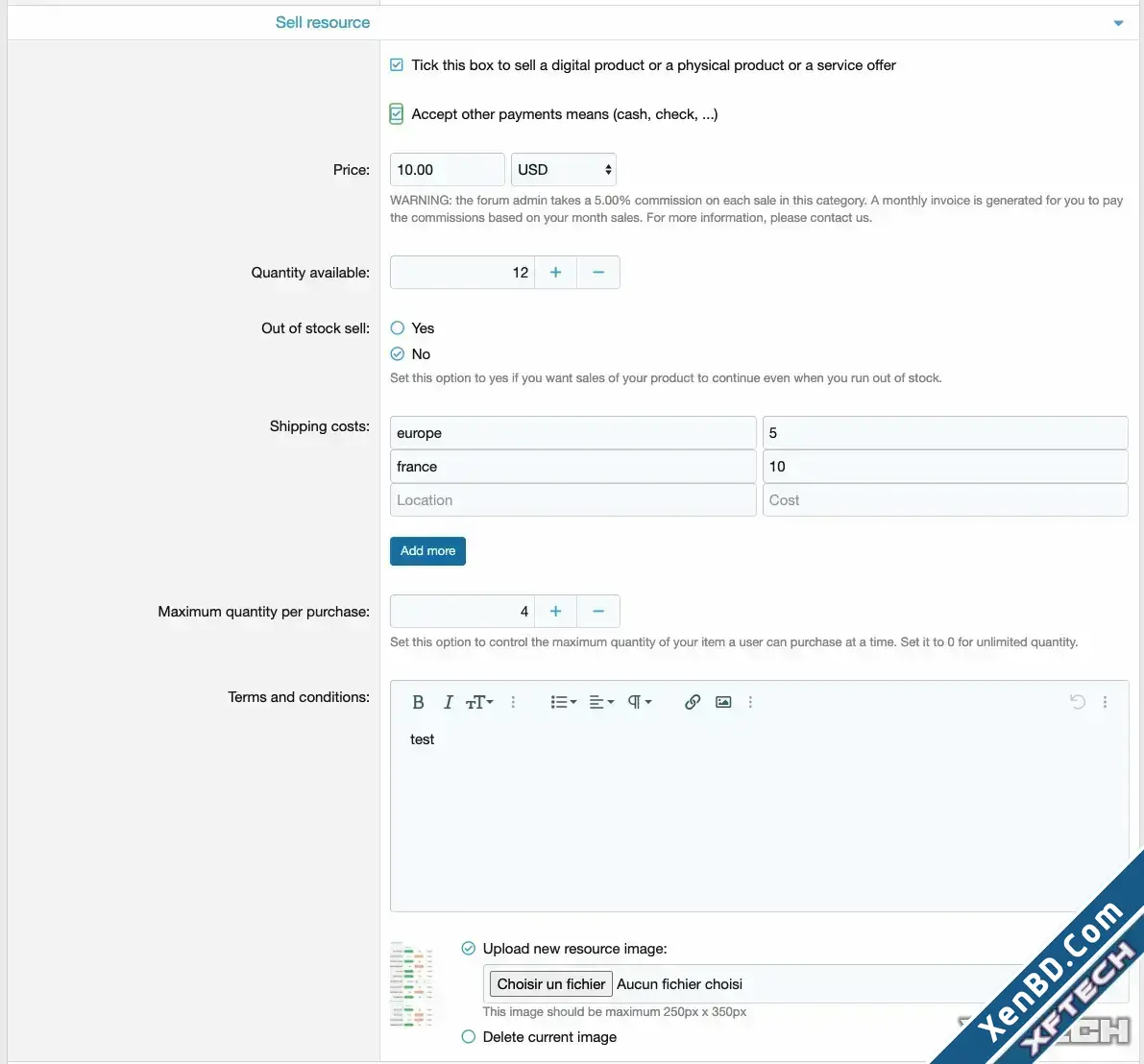
Task: Click the Add more button
Action: pos(427,550)
